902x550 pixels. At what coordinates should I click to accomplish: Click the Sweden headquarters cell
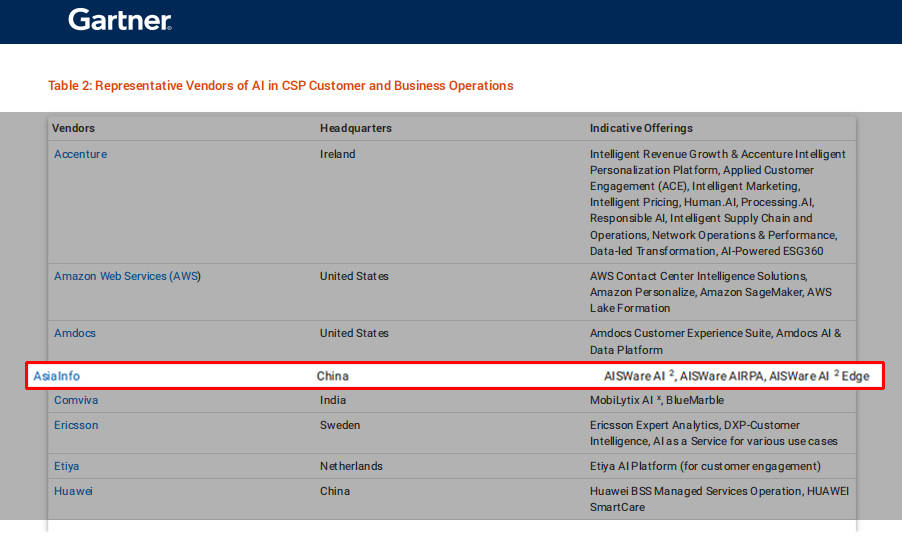(x=339, y=425)
